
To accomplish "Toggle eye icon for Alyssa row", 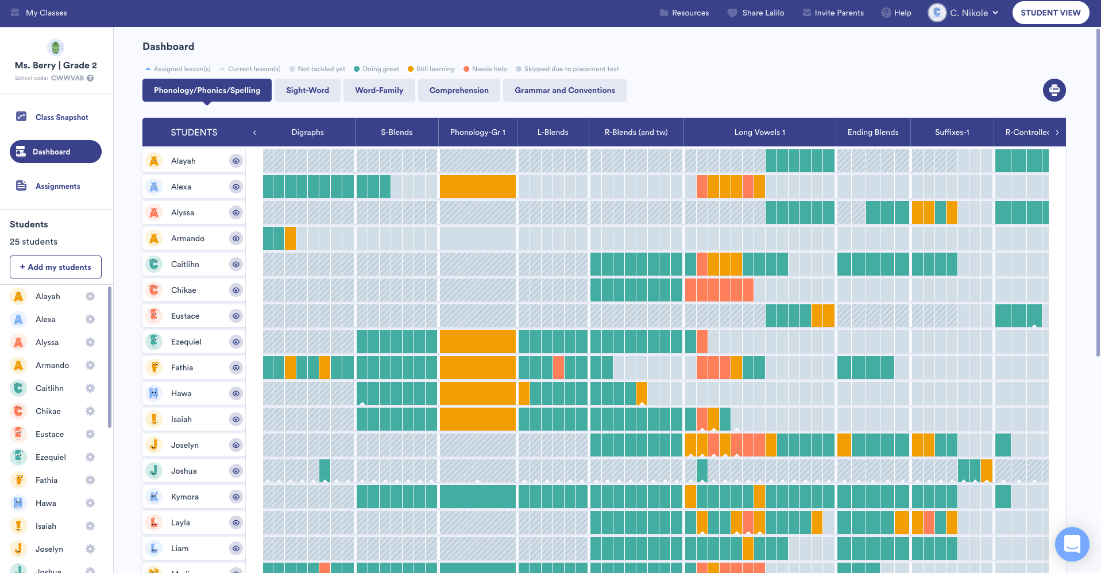I will point(236,213).
